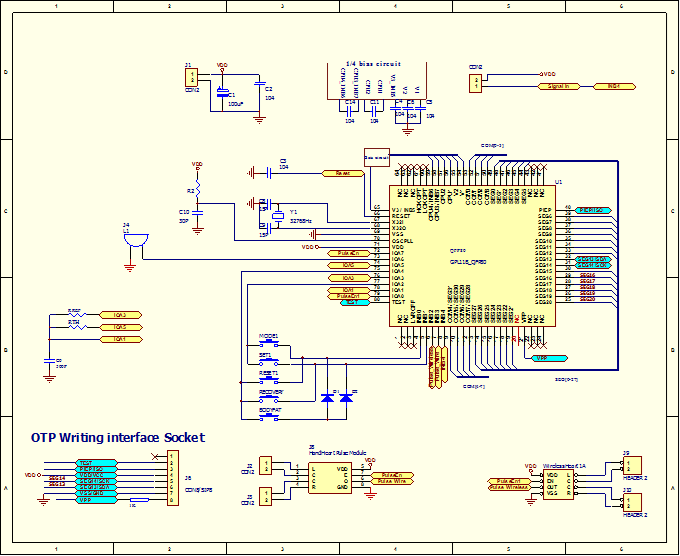The height and width of the screenshot is (556, 680).
Task: Click the 1/4 bias circuit label
Action: tap(365, 64)
